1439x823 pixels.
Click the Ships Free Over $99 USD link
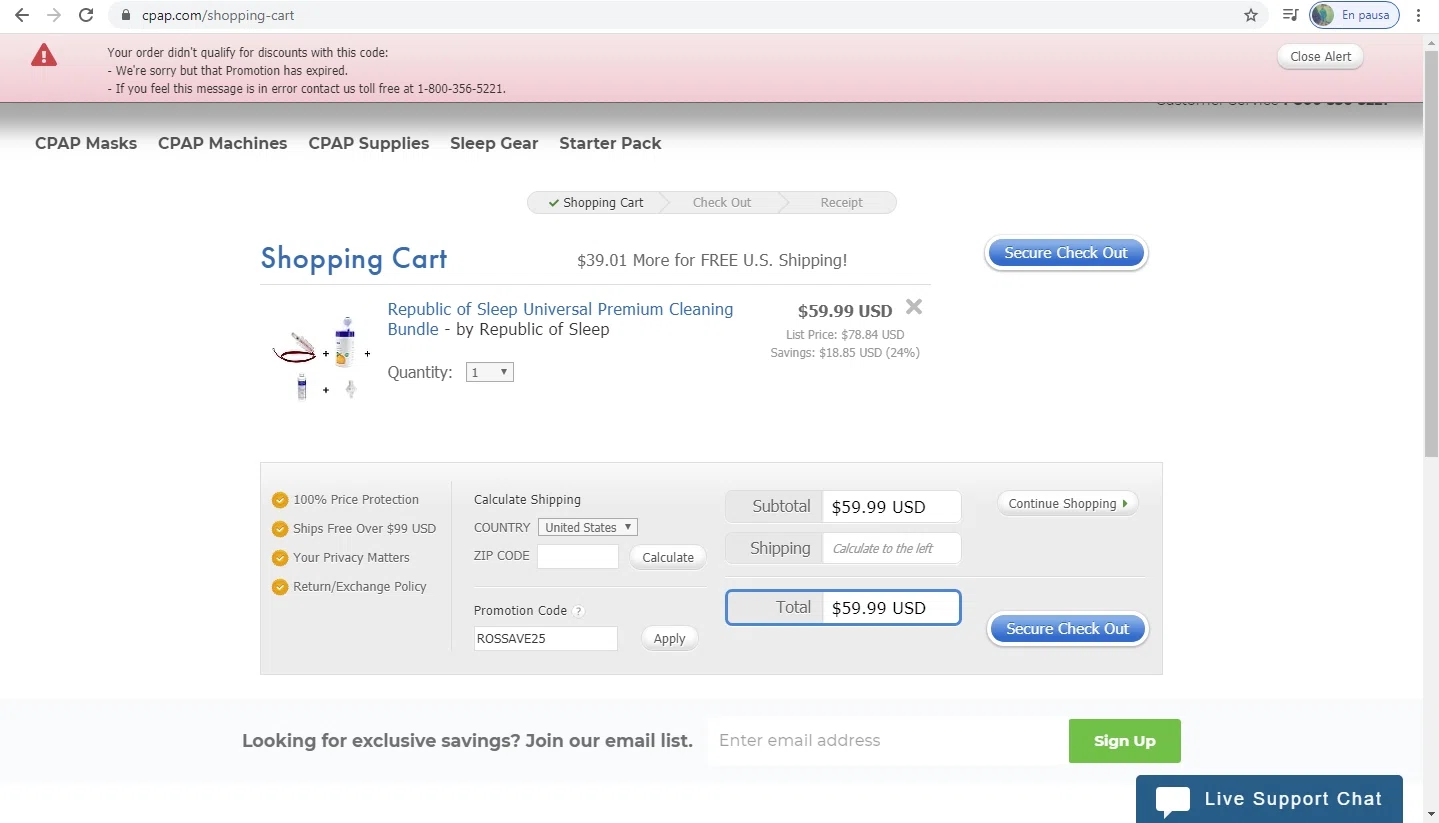364,529
